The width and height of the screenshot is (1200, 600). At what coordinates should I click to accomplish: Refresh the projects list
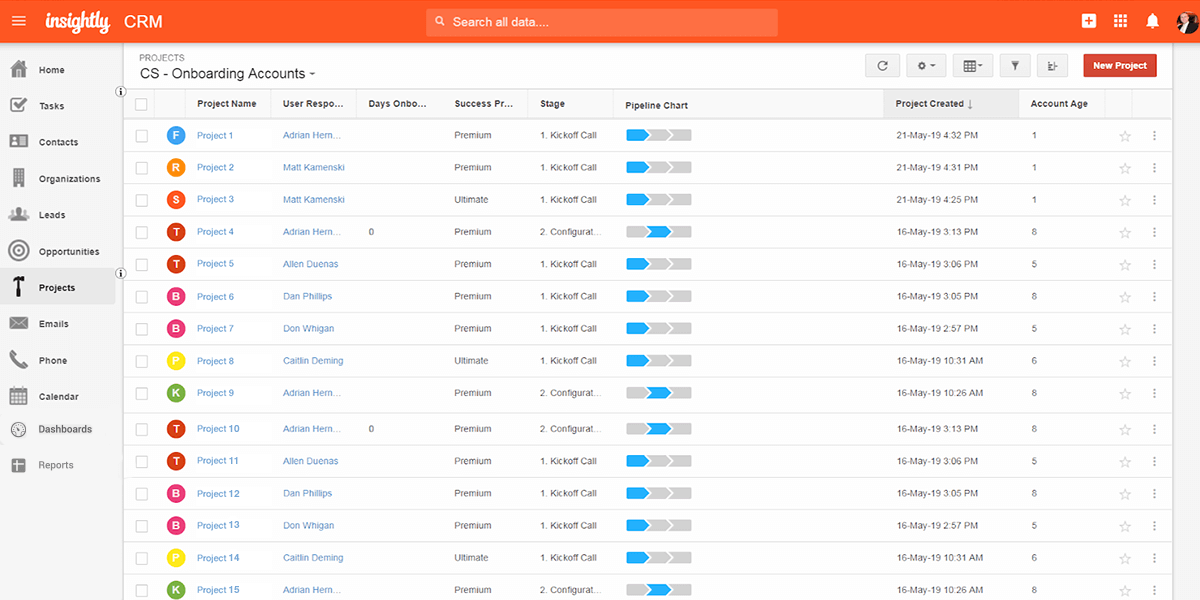coord(882,64)
